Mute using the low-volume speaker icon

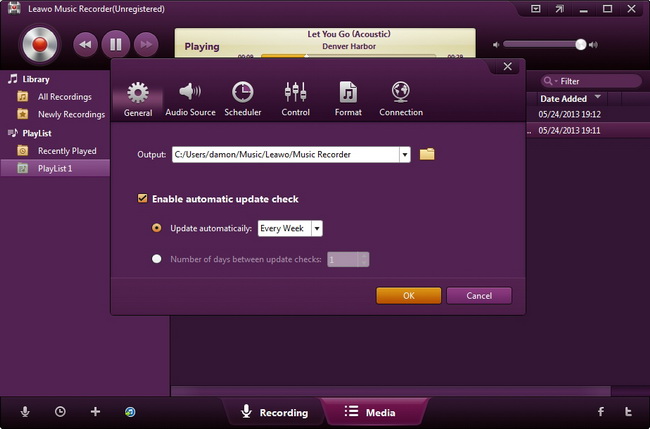tap(496, 44)
